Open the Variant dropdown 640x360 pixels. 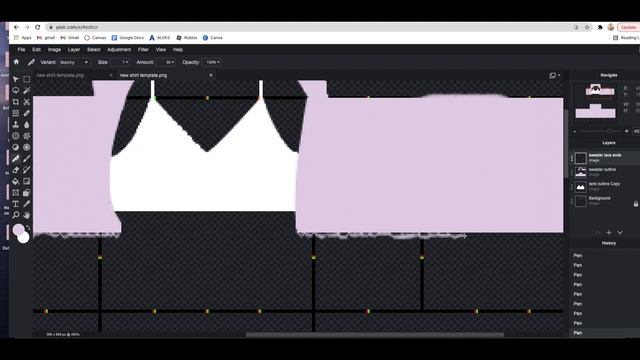pos(74,62)
